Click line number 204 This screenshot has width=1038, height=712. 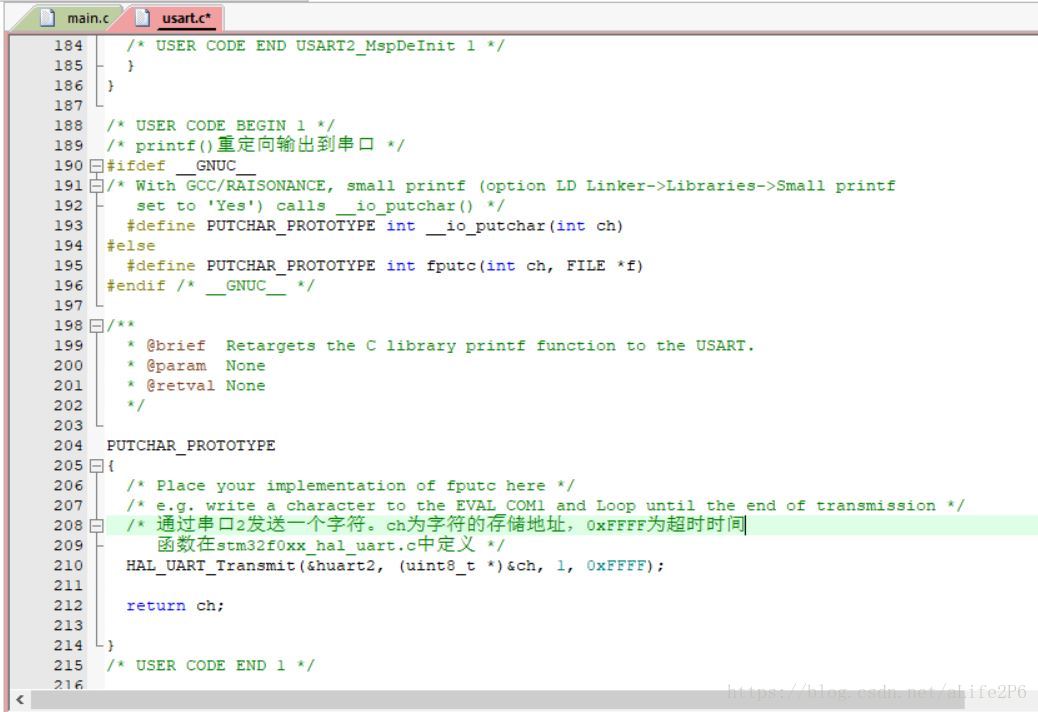tap(69, 445)
